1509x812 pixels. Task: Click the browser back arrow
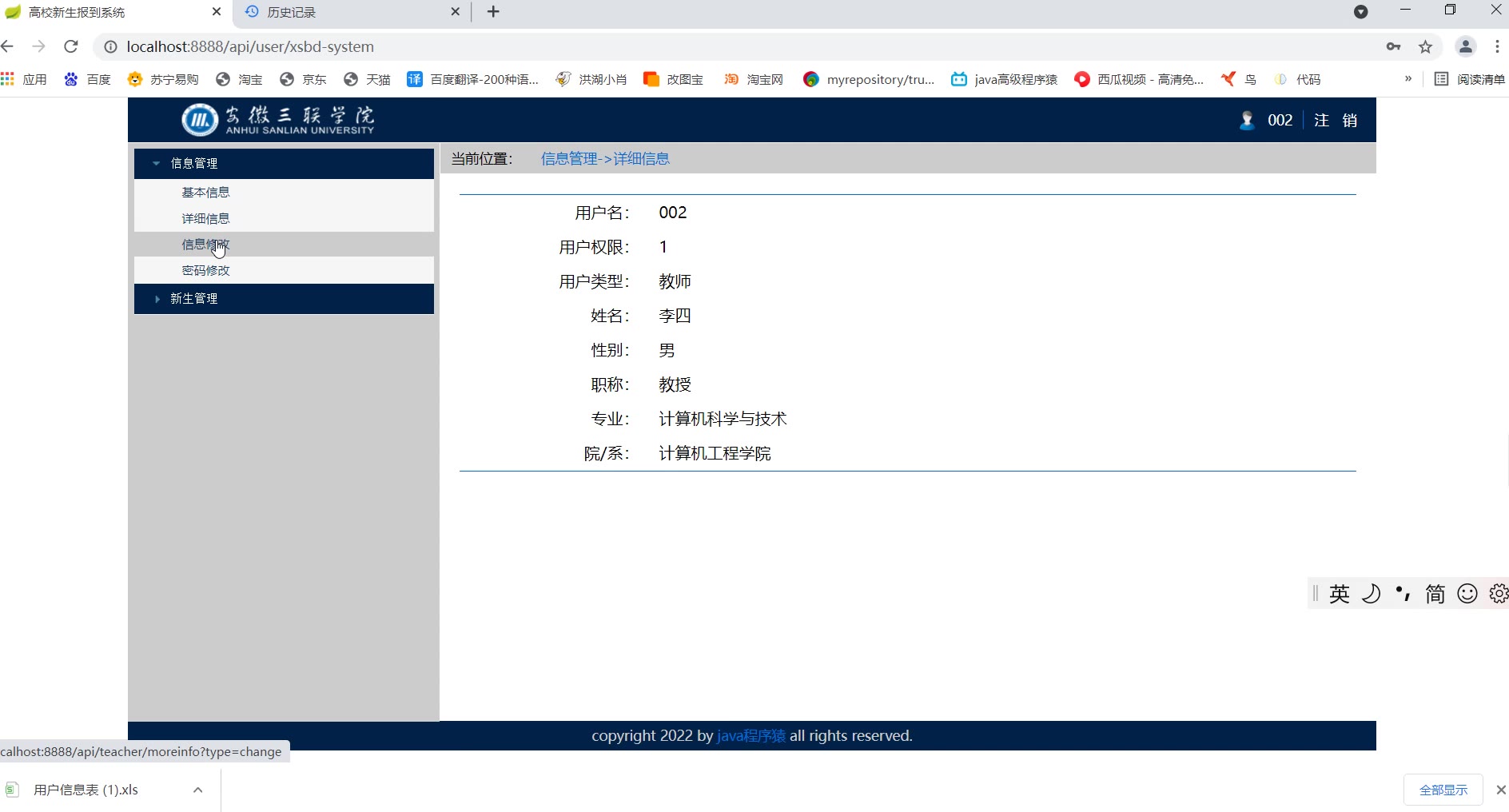click(x=8, y=46)
